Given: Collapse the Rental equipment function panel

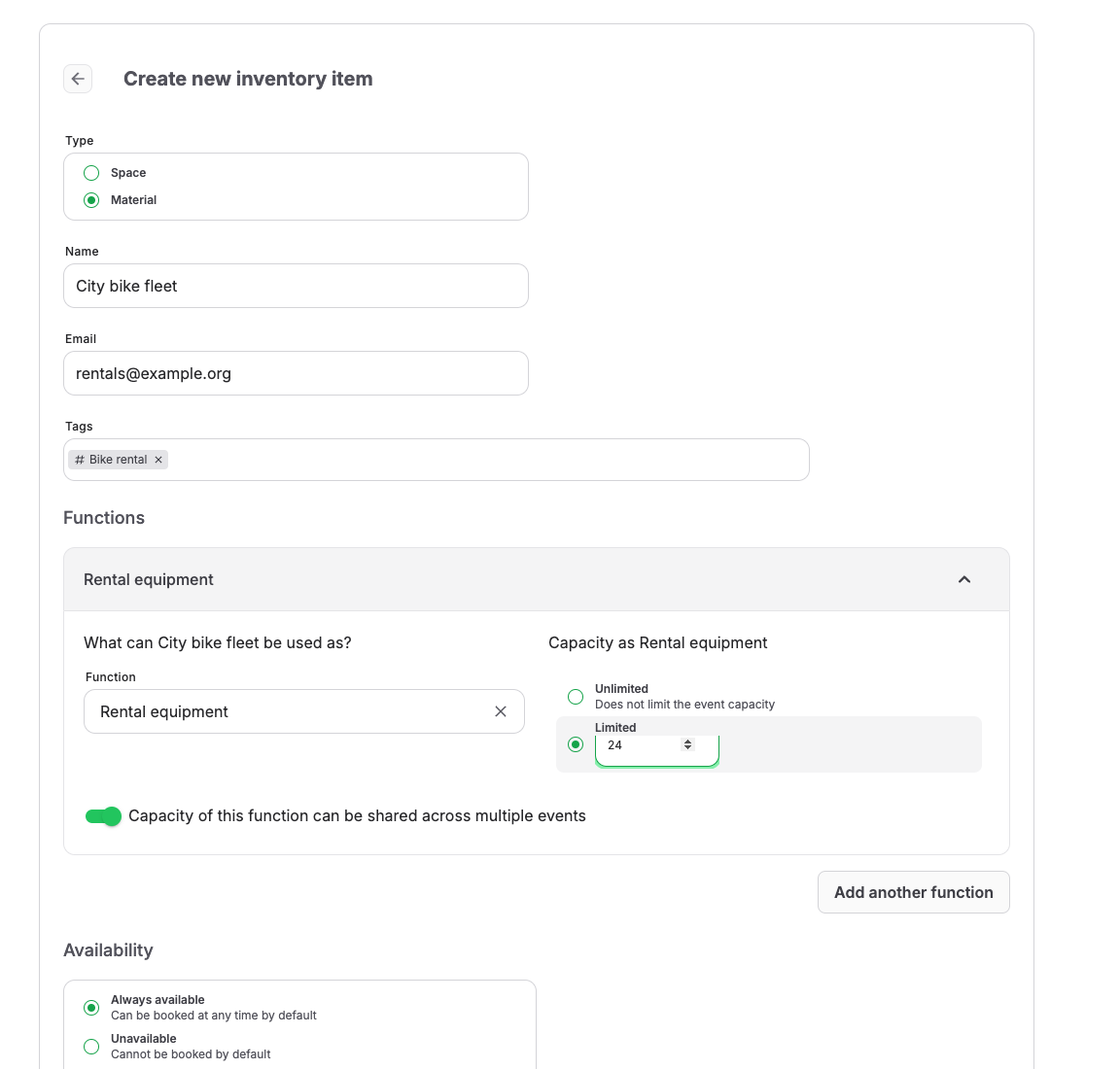Looking at the screenshot, I should 964,579.
